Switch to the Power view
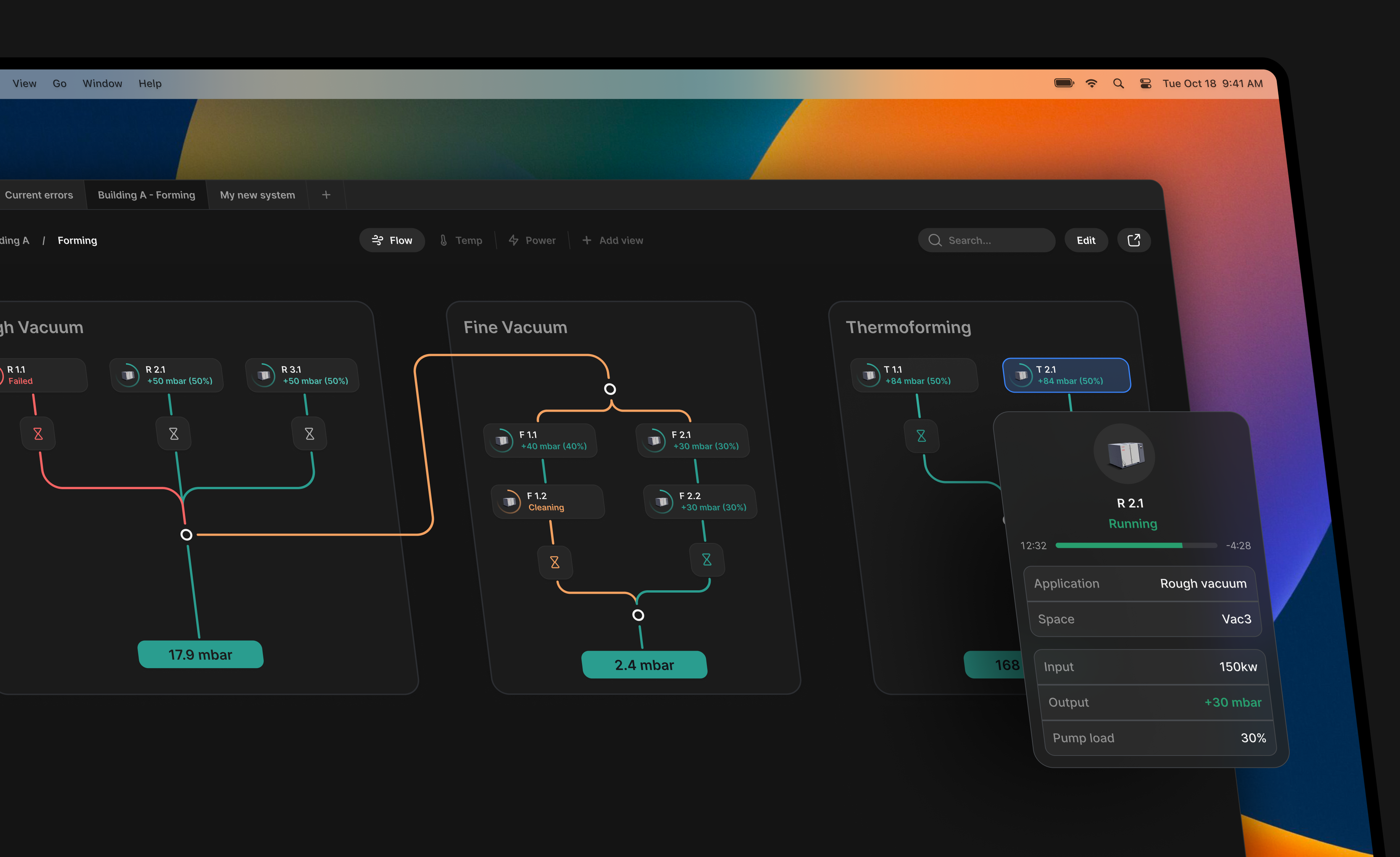Viewport: 1400px width, 857px height. 532,240
